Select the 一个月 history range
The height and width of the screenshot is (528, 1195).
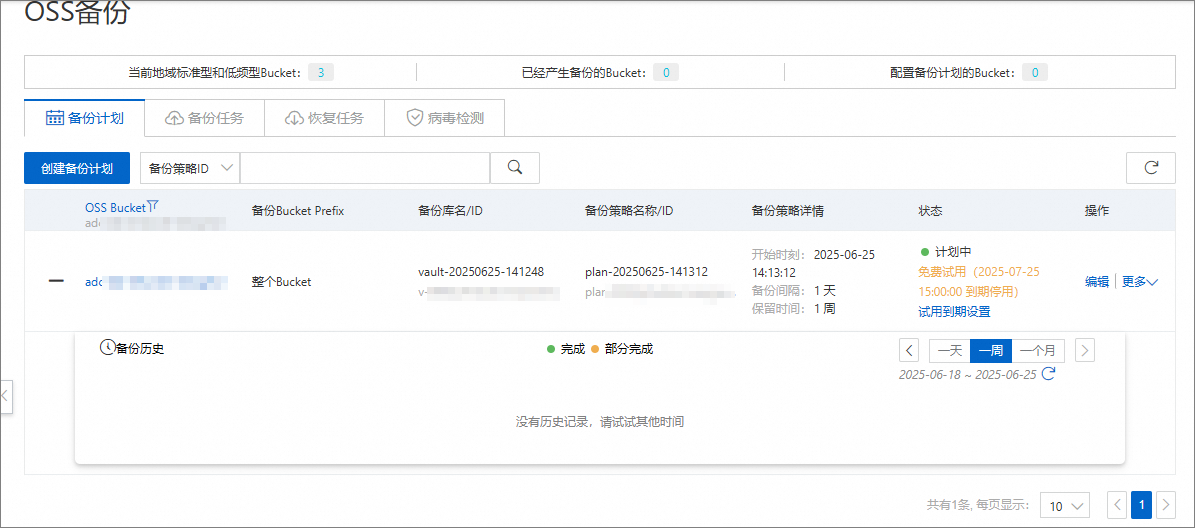1038,351
